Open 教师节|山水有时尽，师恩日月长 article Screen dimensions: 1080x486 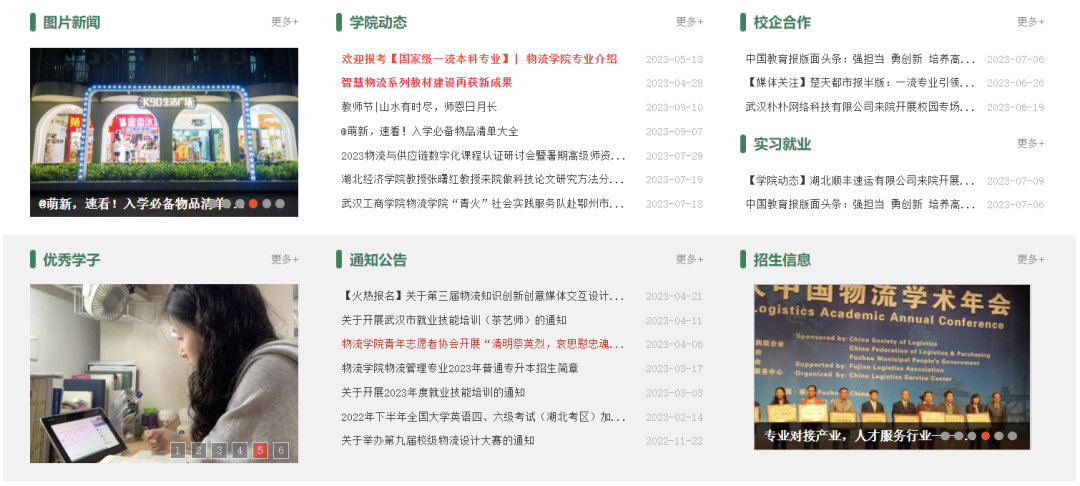[x=419, y=107]
